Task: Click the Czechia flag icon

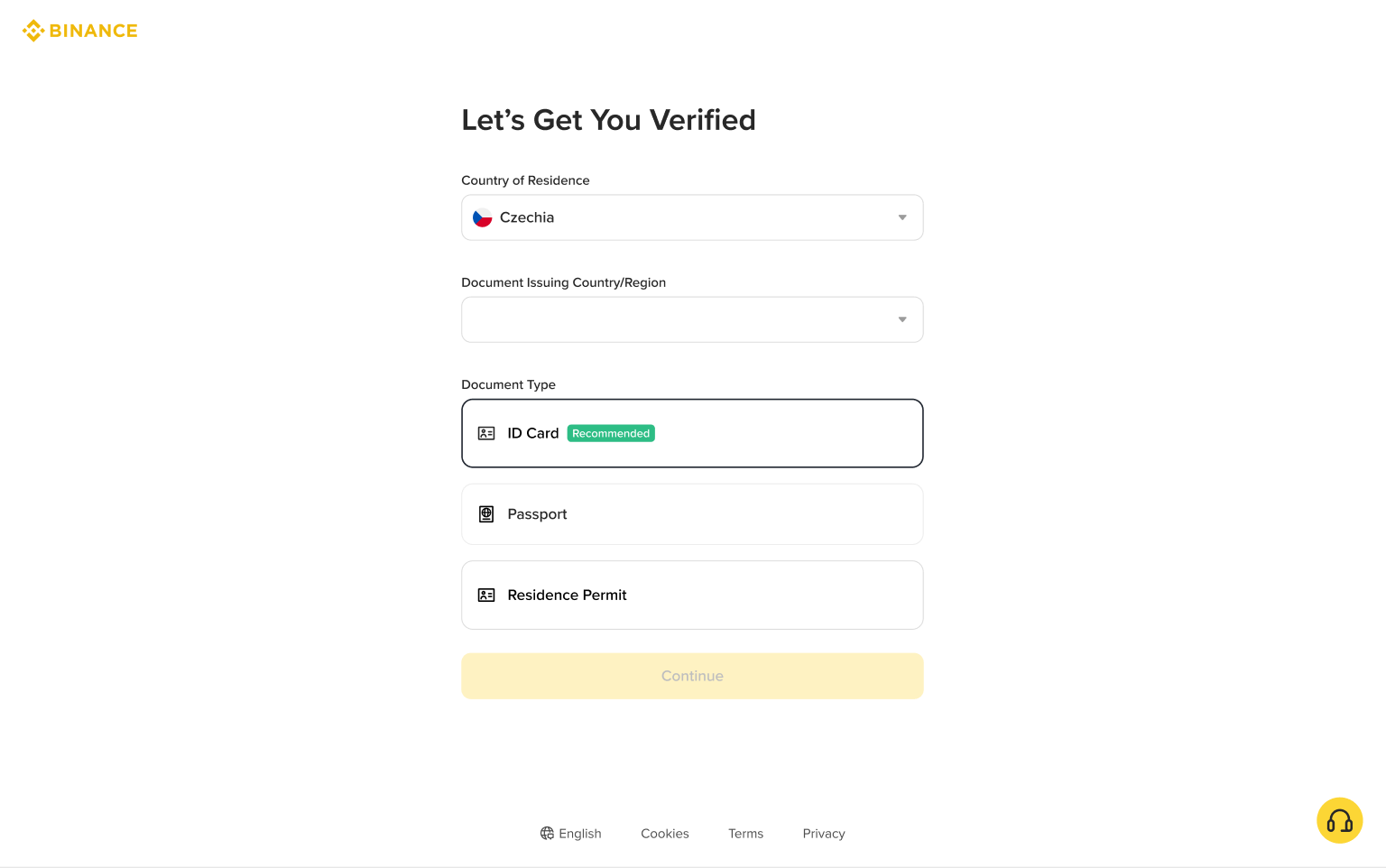Action: (483, 217)
